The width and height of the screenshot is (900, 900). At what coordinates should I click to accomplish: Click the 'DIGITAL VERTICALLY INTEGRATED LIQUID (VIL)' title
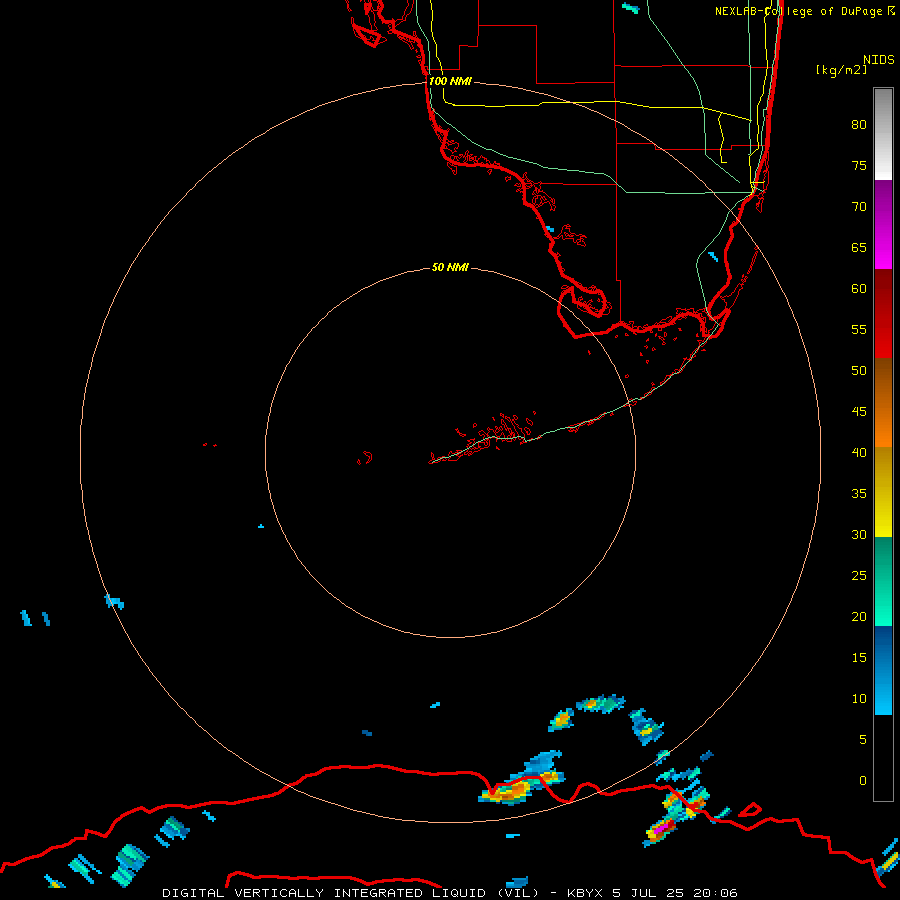[350, 893]
